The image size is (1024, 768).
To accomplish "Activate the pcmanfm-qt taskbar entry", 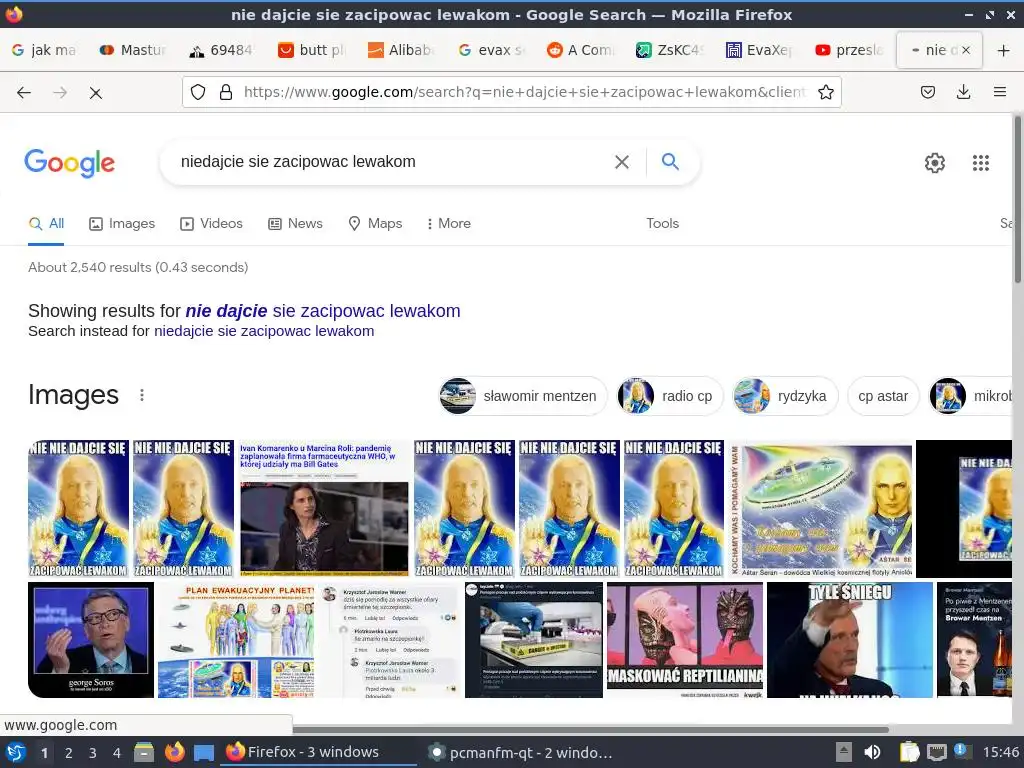I will point(519,752).
